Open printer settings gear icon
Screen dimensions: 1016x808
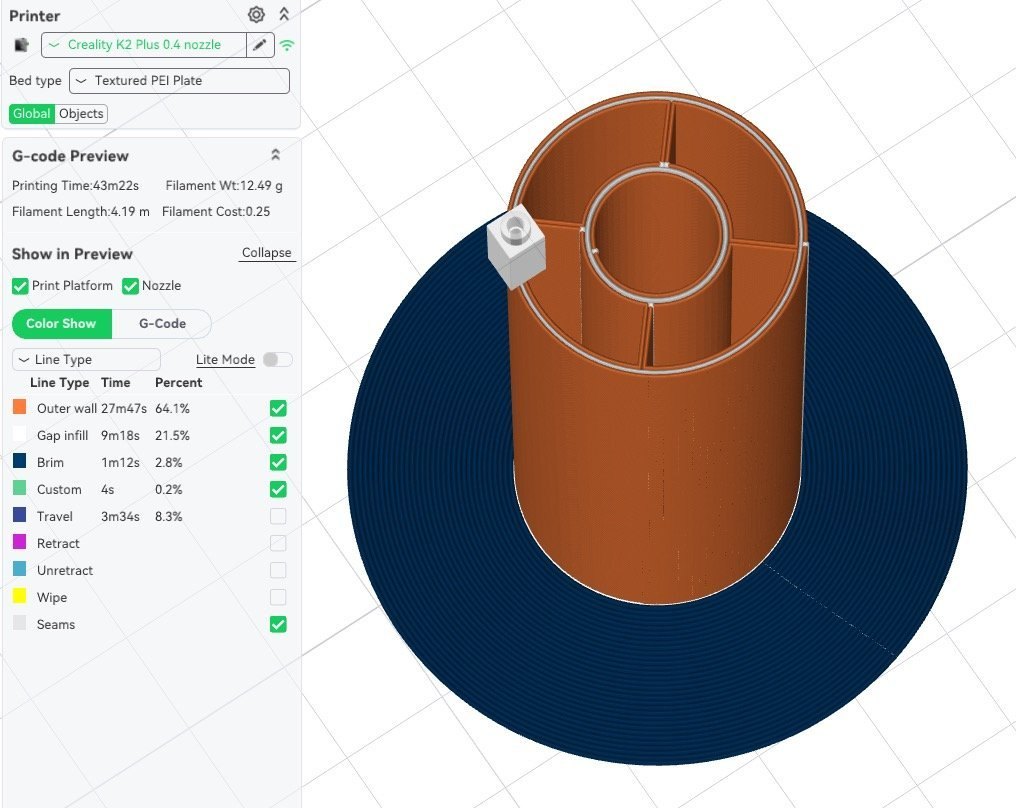[x=256, y=14]
